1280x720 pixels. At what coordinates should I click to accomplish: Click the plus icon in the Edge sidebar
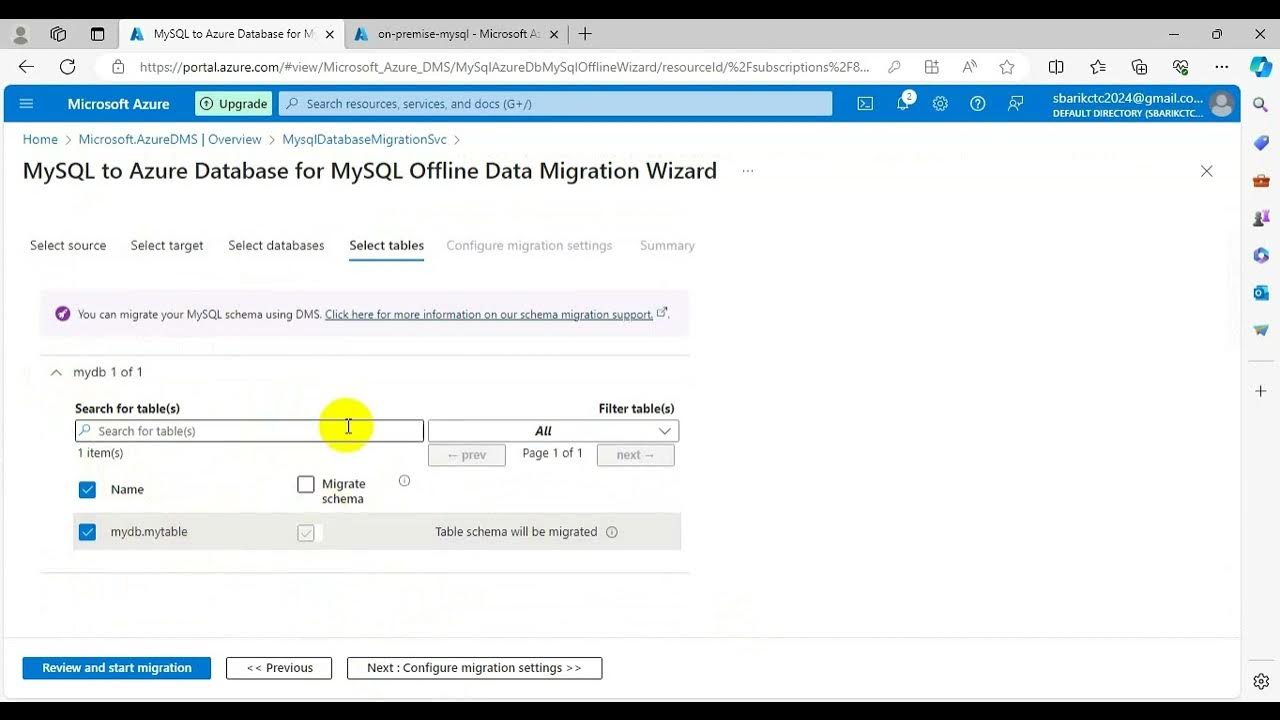click(x=1261, y=391)
